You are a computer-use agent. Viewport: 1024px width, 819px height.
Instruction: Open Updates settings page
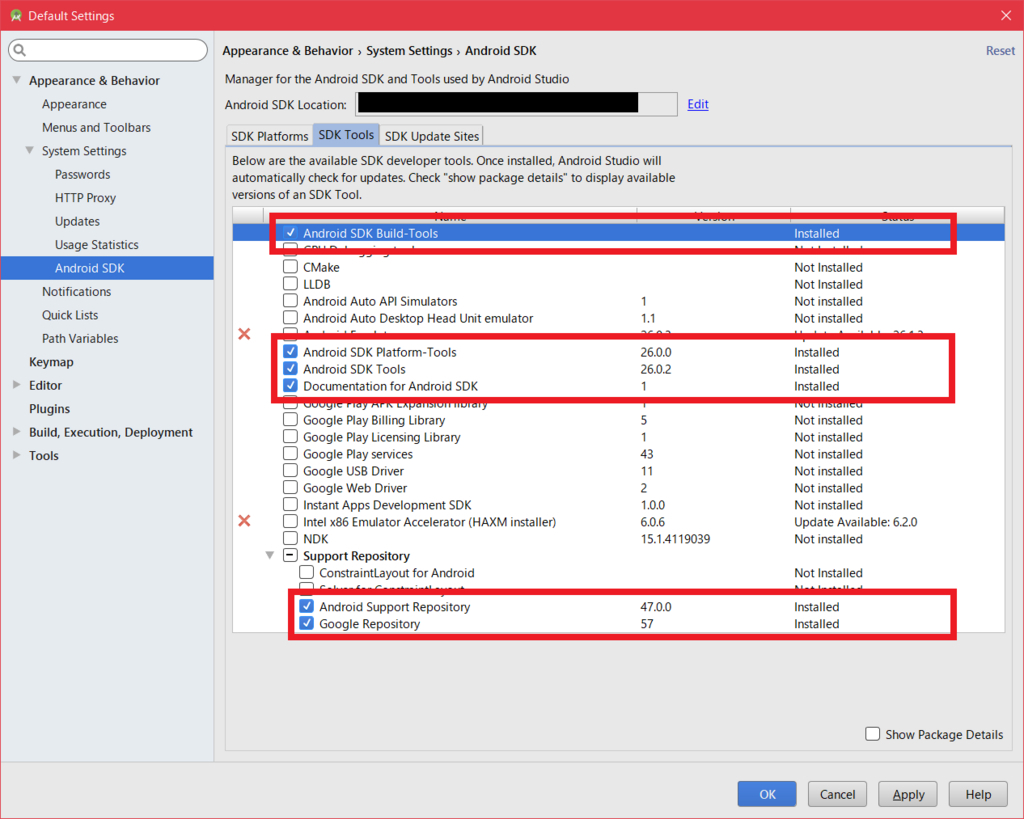click(78, 221)
